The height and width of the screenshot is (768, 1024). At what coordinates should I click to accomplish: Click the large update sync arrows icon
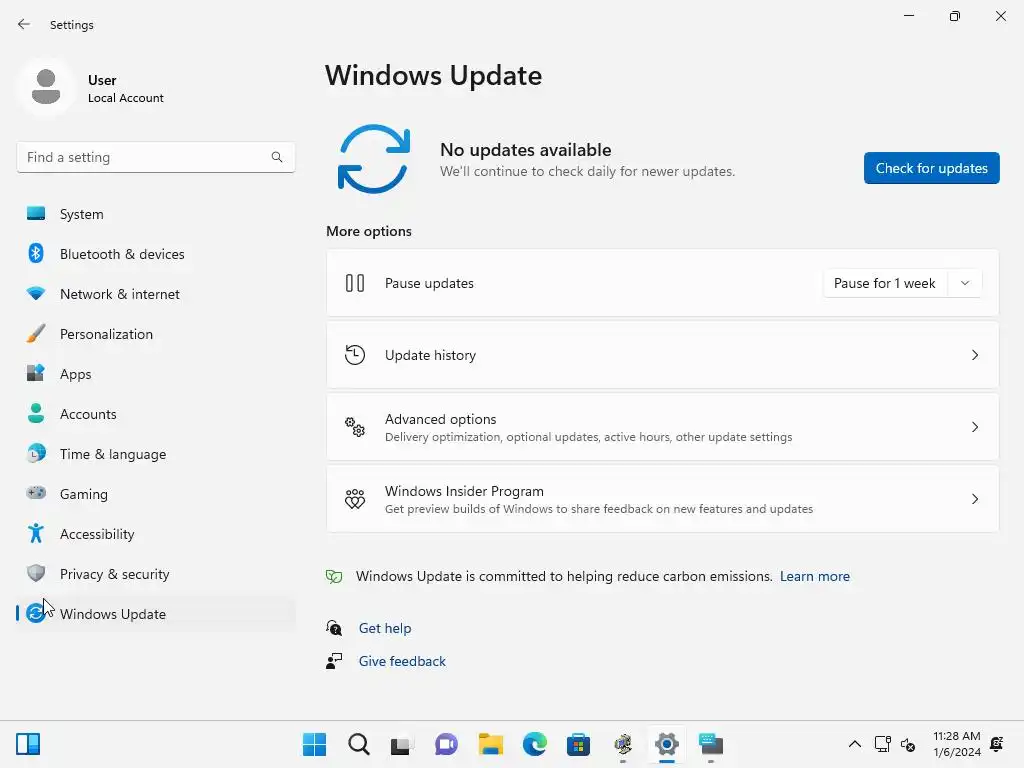[374, 159]
